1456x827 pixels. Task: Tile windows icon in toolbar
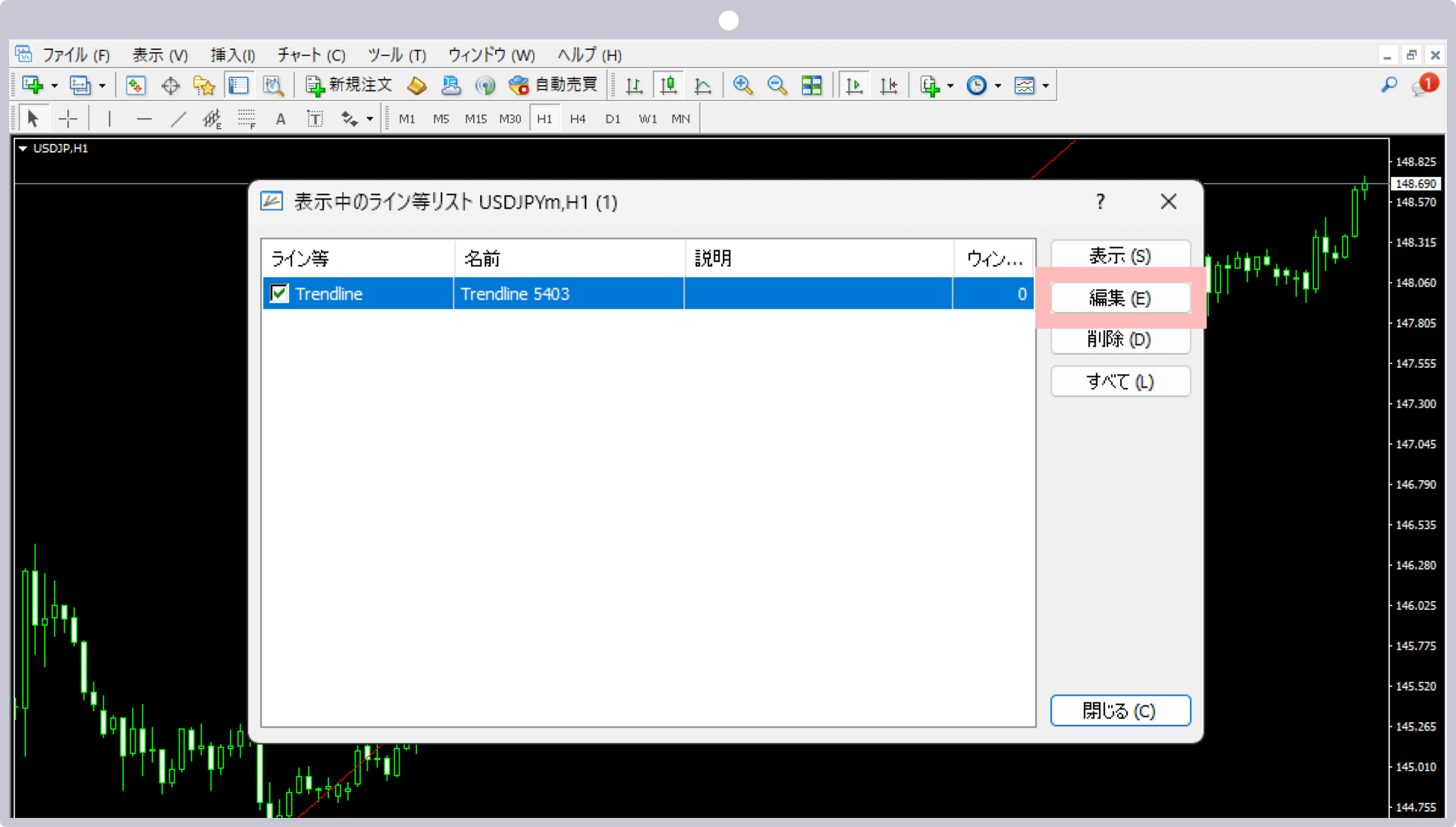click(811, 85)
